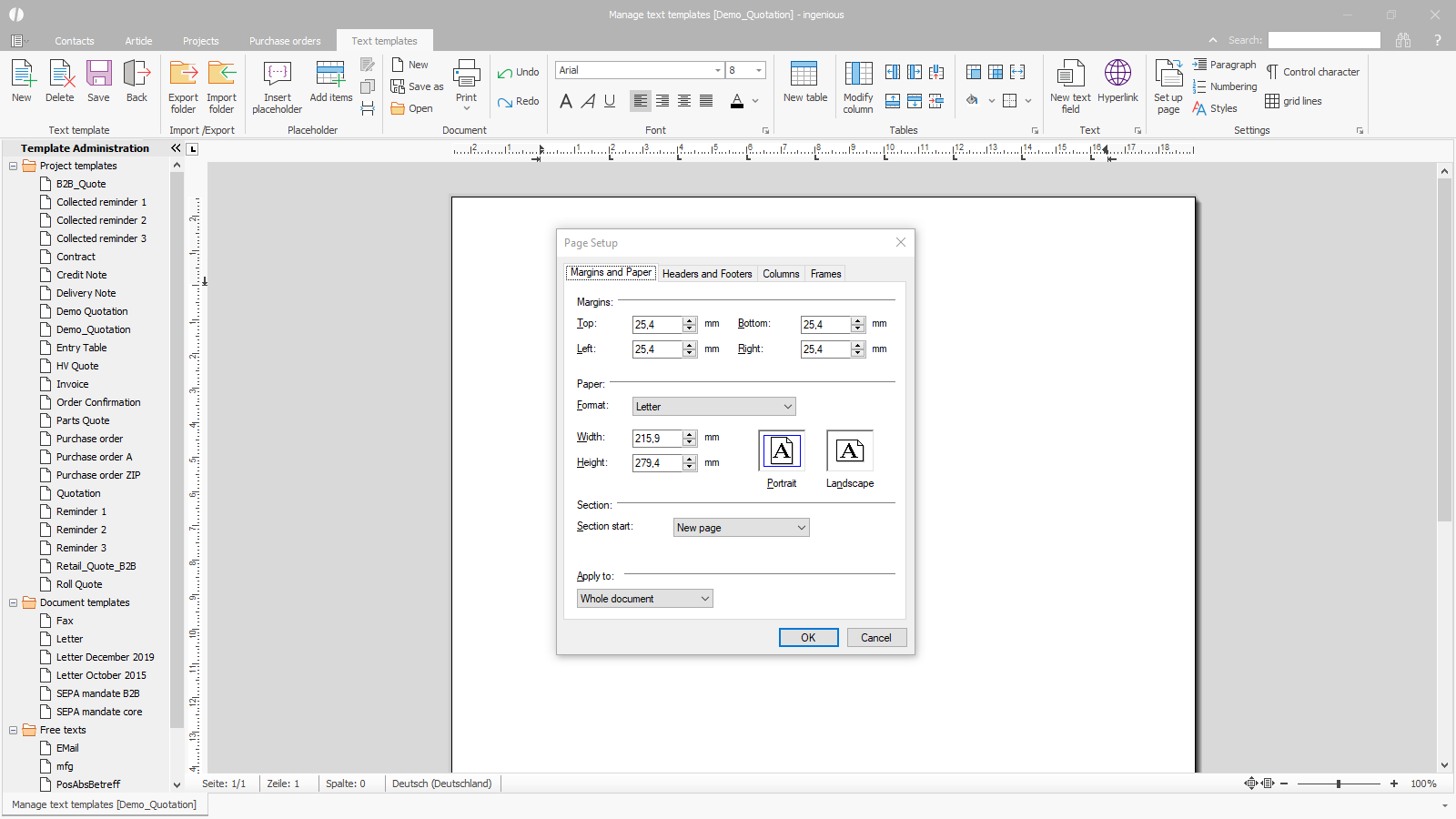Toggle underline text formatting
Viewport: 1456px width, 819px height.
[x=610, y=101]
